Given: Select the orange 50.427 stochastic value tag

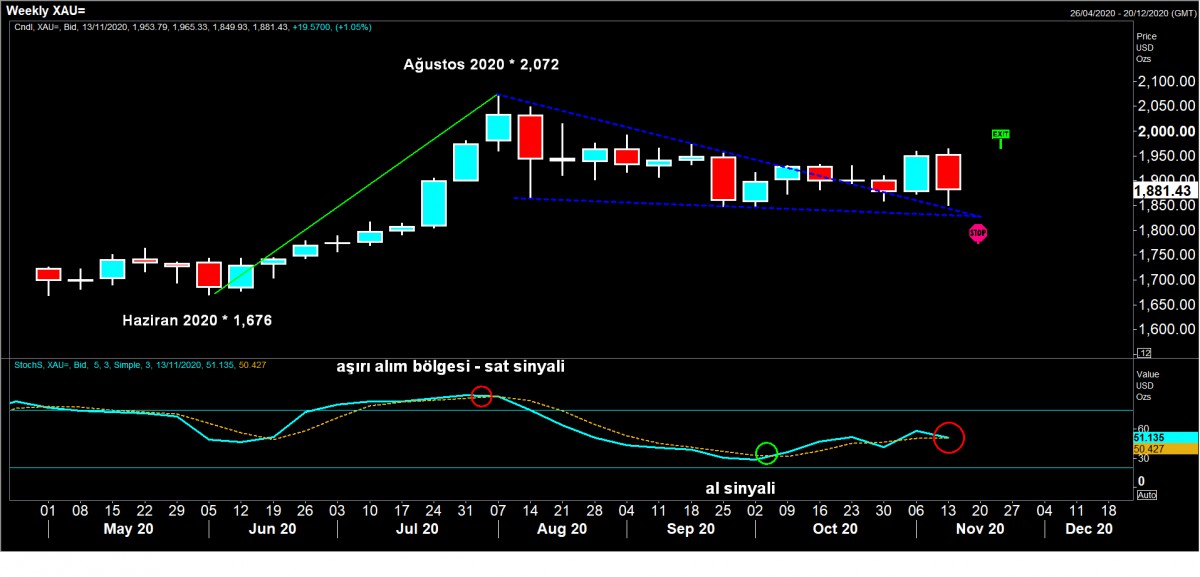Looking at the screenshot, I should coord(1163,450).
